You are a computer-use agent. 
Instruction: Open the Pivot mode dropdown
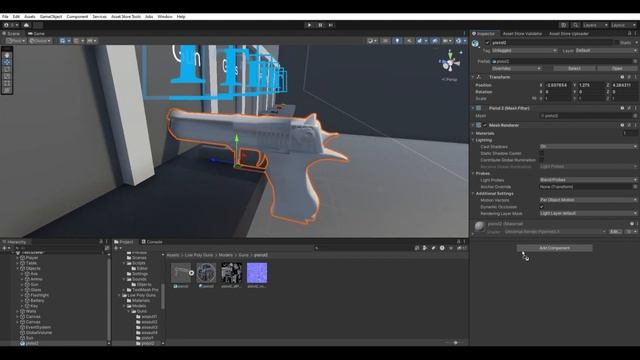tap(16, 41)
